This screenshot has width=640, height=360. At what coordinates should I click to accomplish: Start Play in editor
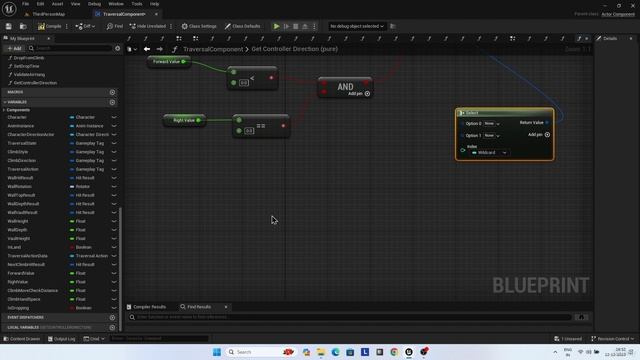(276, 26)
